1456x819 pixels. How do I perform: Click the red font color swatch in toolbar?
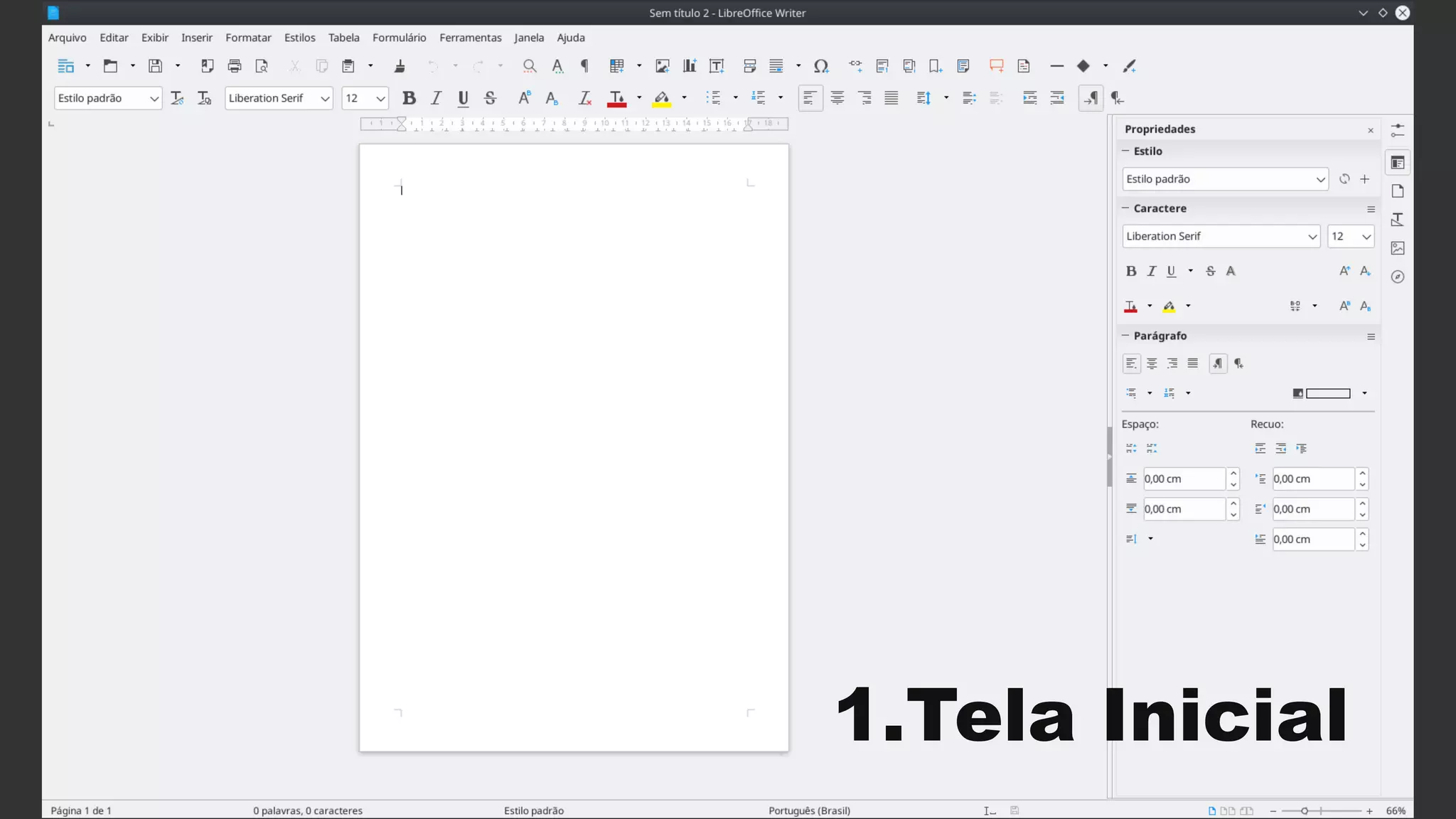(x=616, y=98)
